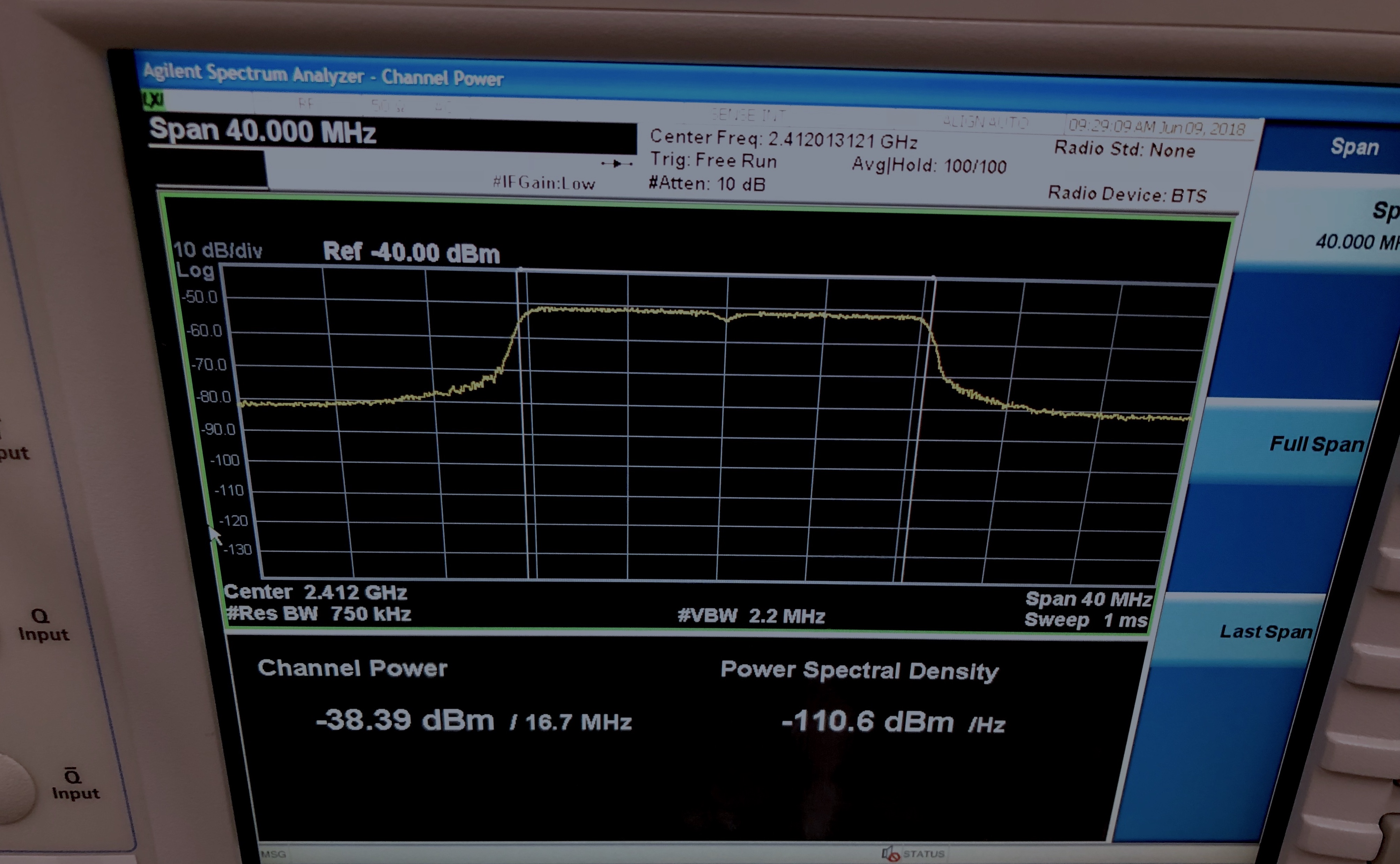Click the #Res BW 750 kHz label
The height and width of the screenshot is (864, 1400).
[x=319, y=614]
